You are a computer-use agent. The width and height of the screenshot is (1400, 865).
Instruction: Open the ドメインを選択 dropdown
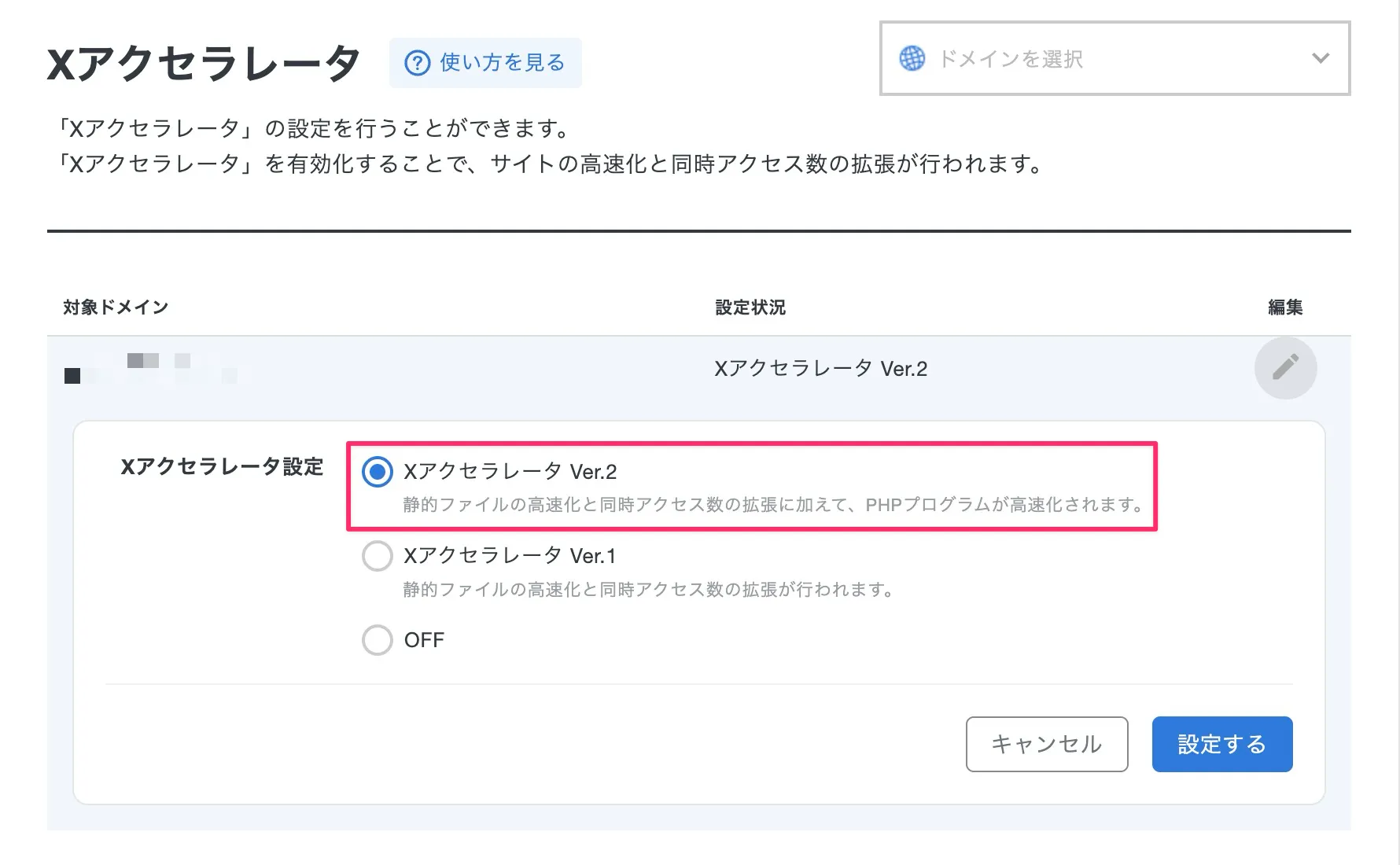pyautogui.click(x=1114, y=59)
